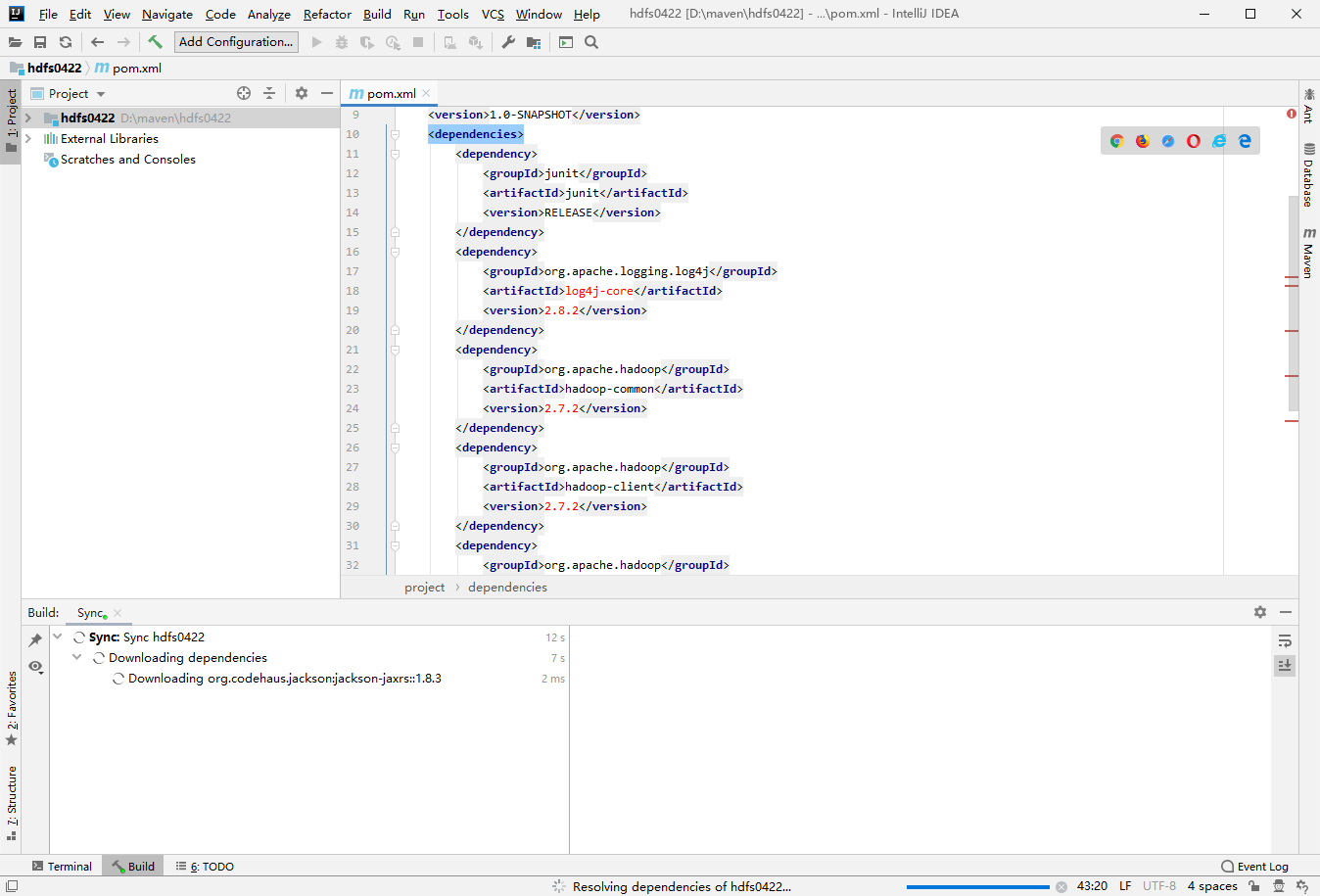The width and height of the screenshot is (1320, 896).
Task: Click the project breadcrumb
Action: click(424, 588)
